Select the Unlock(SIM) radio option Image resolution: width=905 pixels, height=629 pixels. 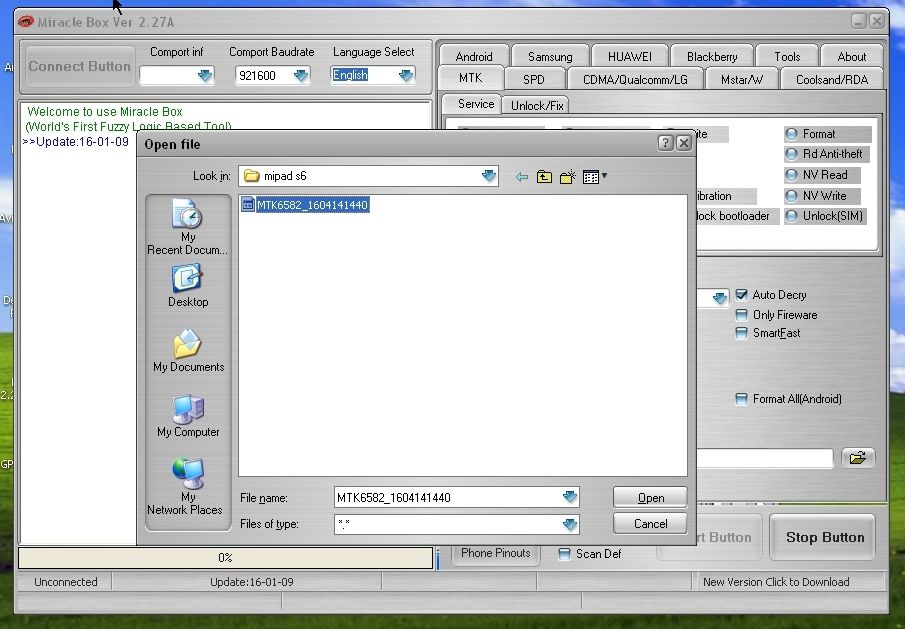click(791, 216)
